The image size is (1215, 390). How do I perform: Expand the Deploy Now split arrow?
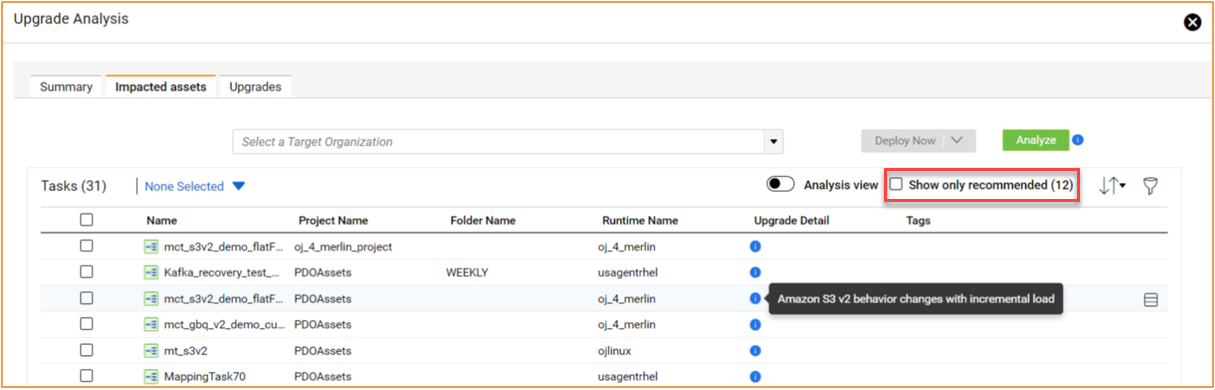[957, 141]
